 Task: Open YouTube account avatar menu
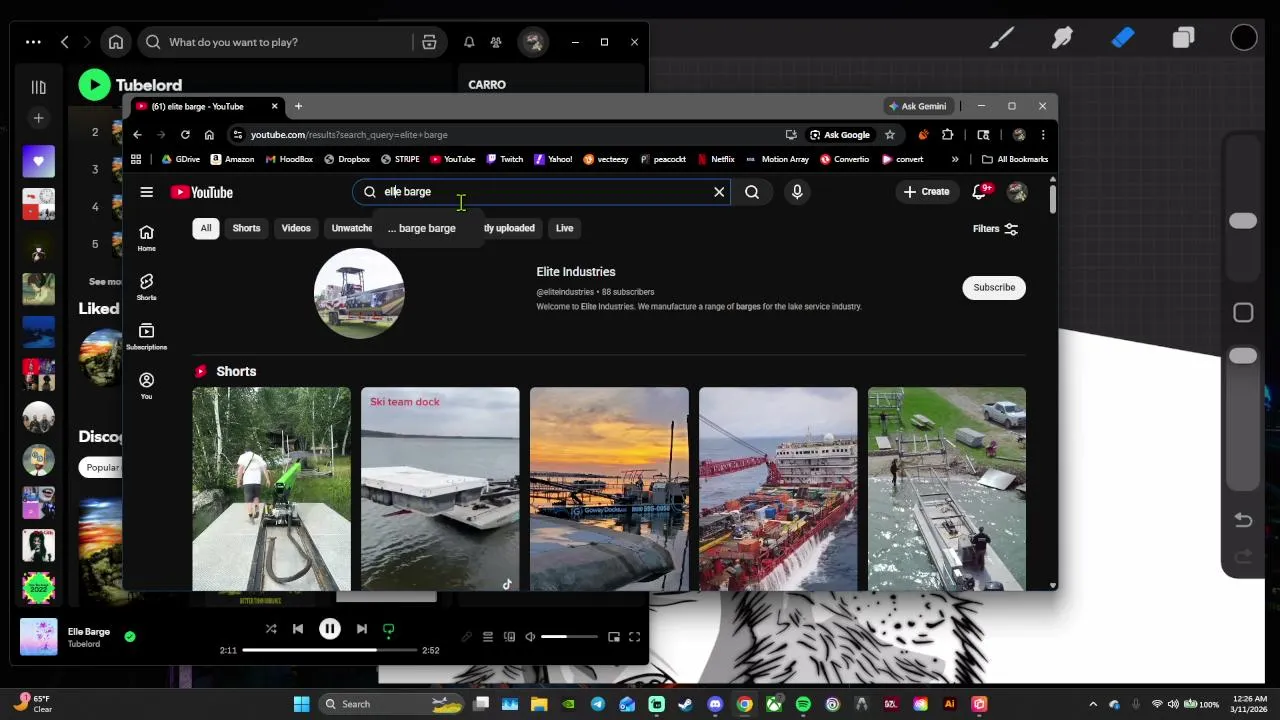tap(1017, 192)
